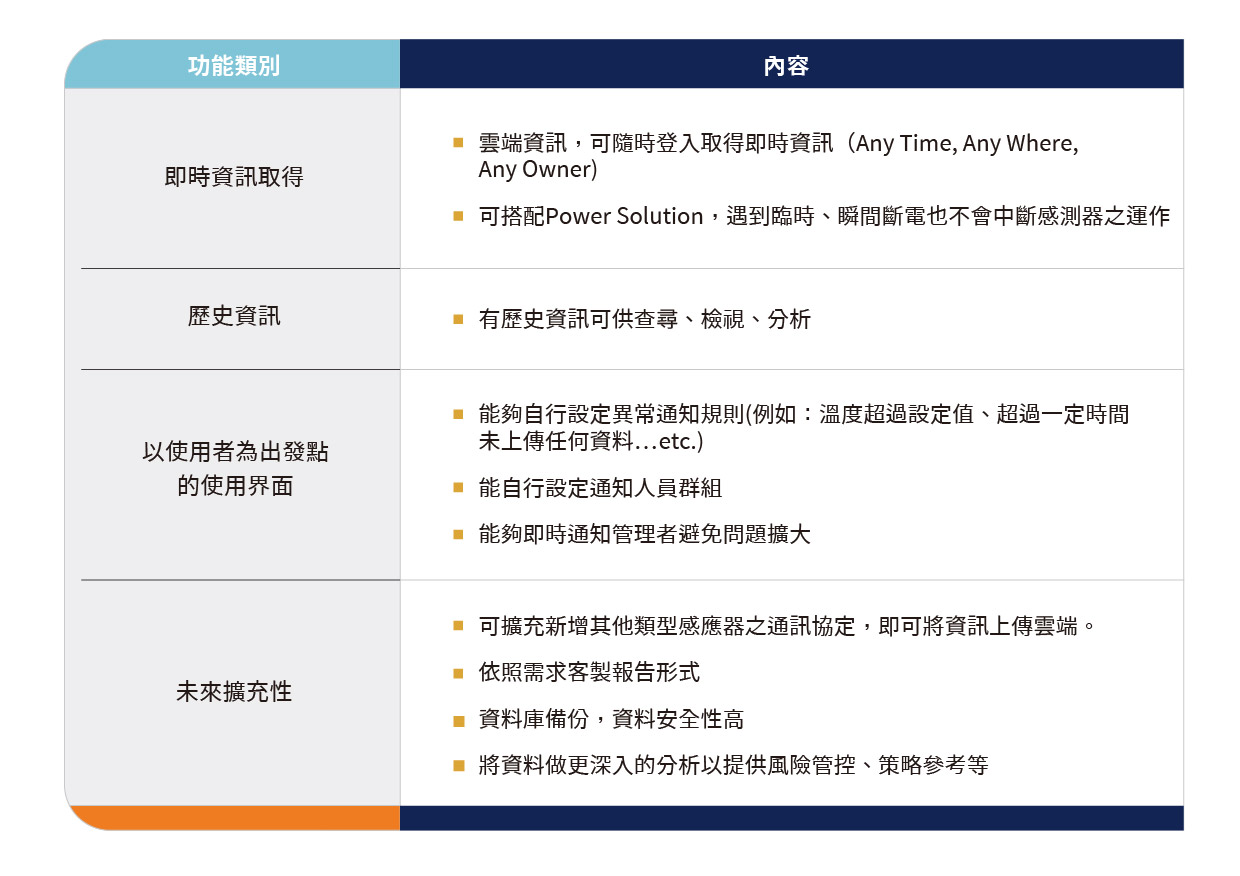Select the 歷史資訊 row label

[233, 317]
